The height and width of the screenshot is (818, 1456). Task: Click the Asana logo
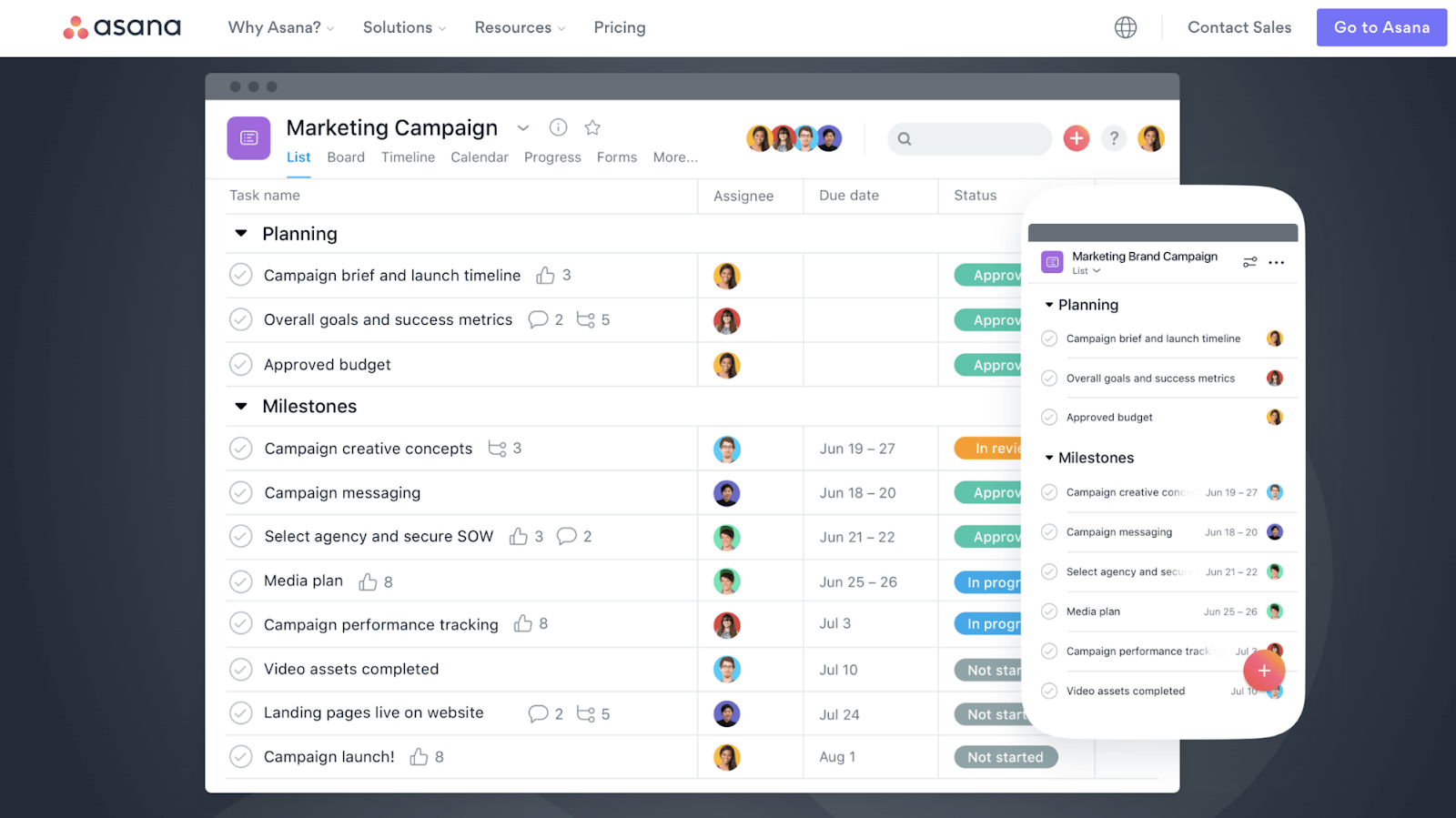click(x=122, y=27)
